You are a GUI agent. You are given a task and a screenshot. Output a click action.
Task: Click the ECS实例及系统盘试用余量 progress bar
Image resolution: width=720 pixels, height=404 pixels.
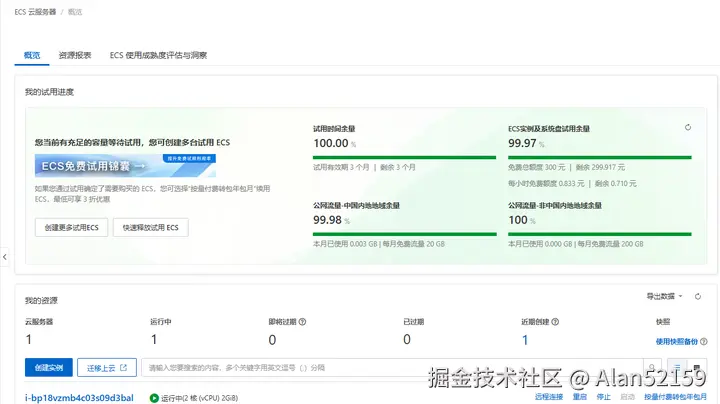(600, 157)
